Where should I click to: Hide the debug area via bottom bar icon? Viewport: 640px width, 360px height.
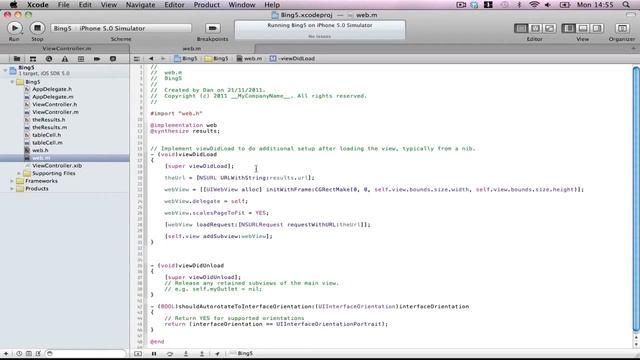[x=138, y=353]
